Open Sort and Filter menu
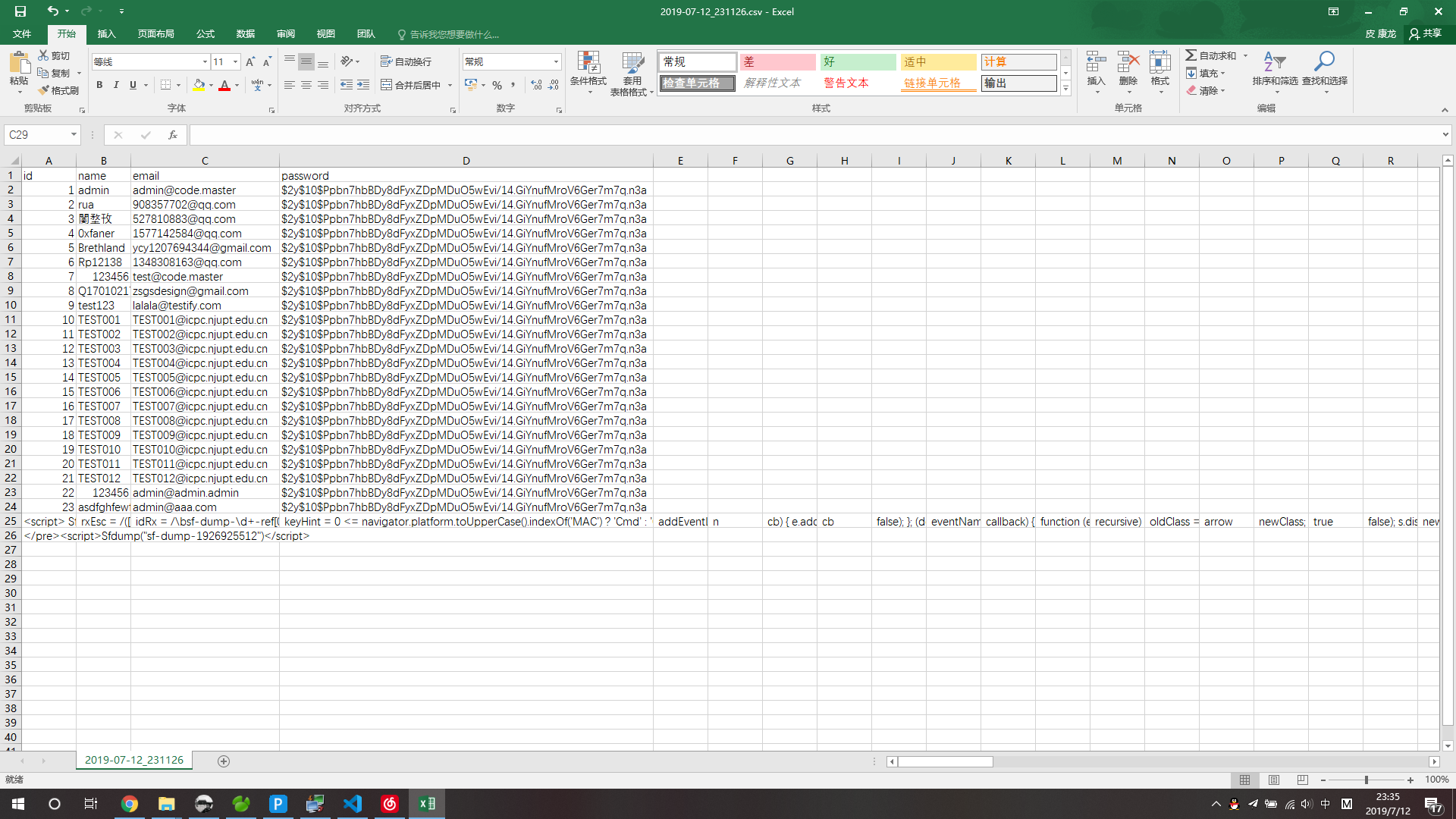Image resolution: width=1456 pixels, height=819 pixels. (1275, 73)
